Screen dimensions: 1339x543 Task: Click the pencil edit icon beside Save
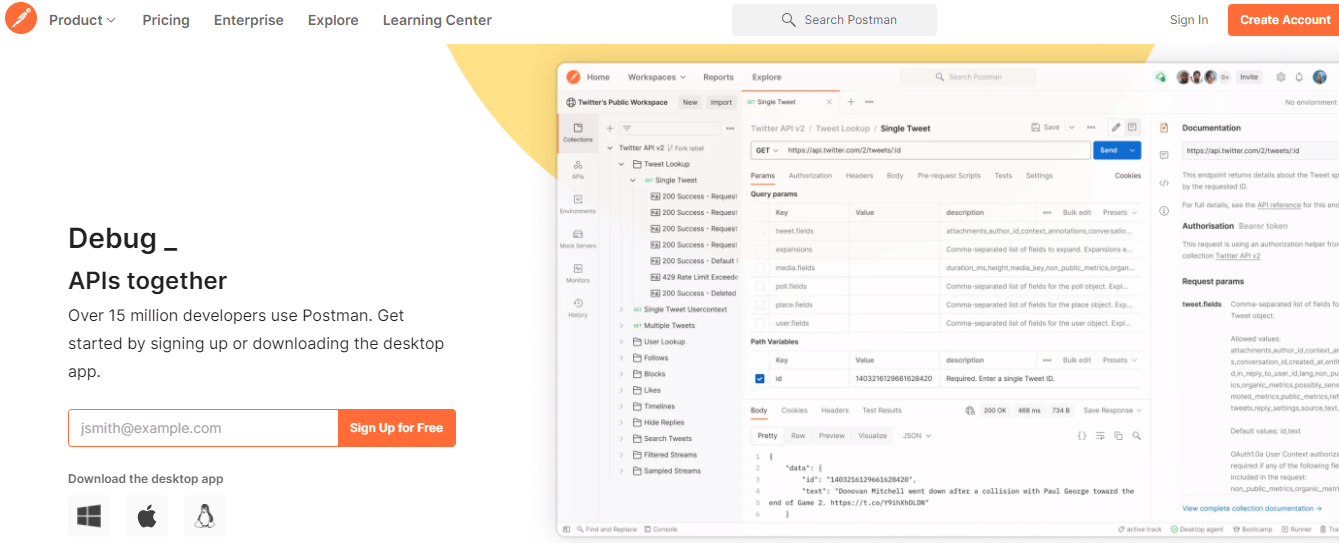pos(1116,127)
